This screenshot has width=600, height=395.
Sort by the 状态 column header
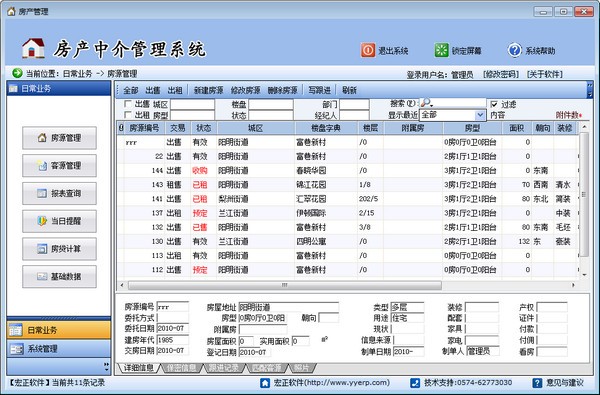pyautogui.click(x=204, y=128)
